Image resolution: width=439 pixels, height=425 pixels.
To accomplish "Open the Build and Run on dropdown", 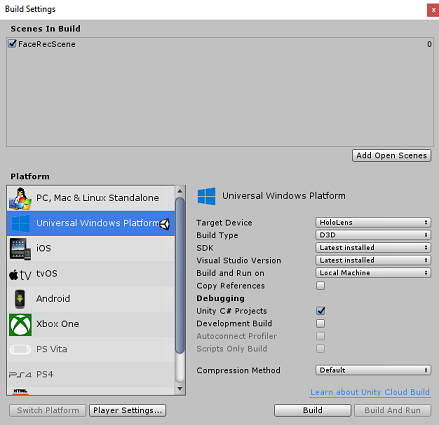I will (x=373, y=273).
